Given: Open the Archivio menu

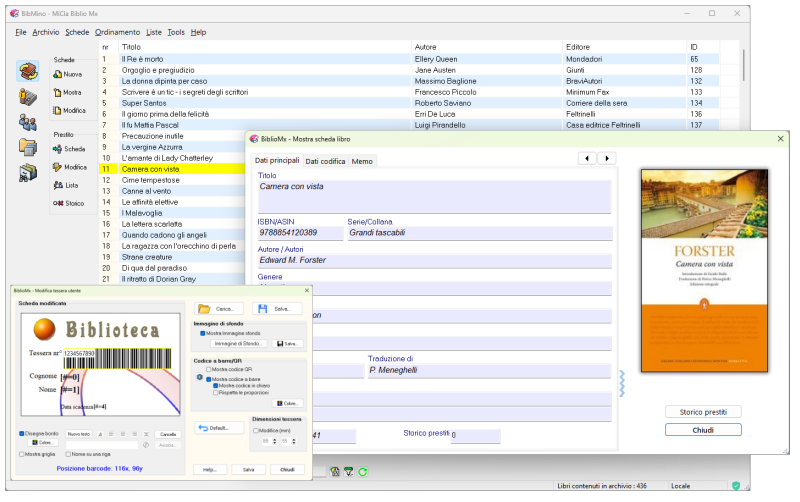Looking at the screenshot, I should (x=45, y=32).
